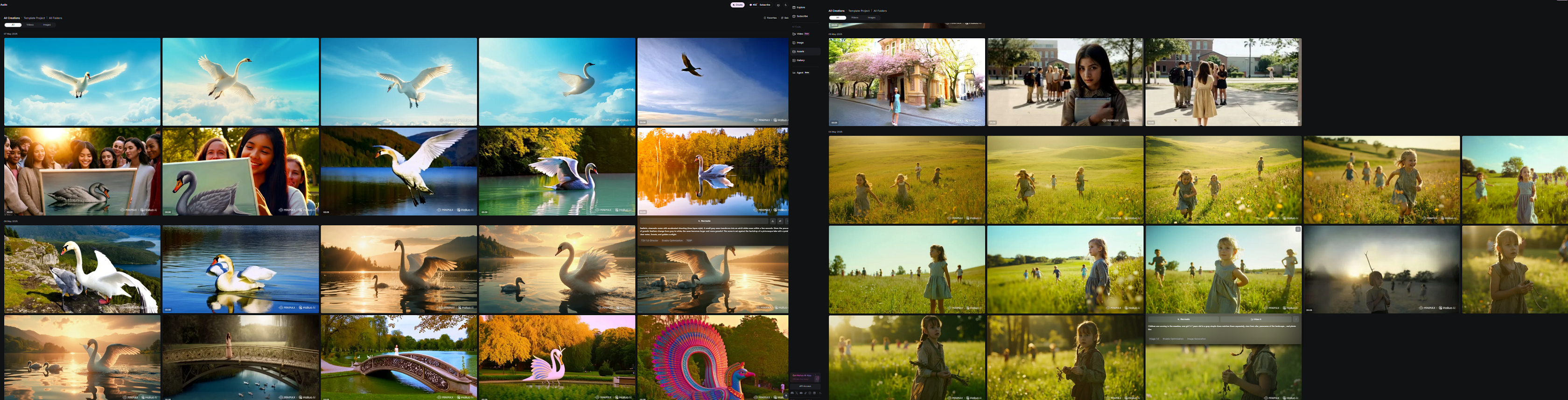This screenshot has height=400, width=1568.
Task: Open the AI Video creation page in the sidebar
Action: click(800, 34)
